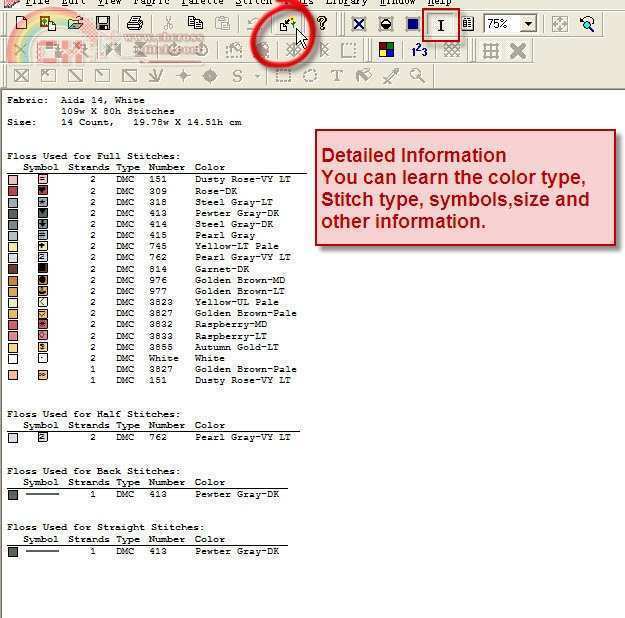Screen dimensions: 625x618
Task: Switch to half-filled circle symbol view
Action: (x=386, y=25)
